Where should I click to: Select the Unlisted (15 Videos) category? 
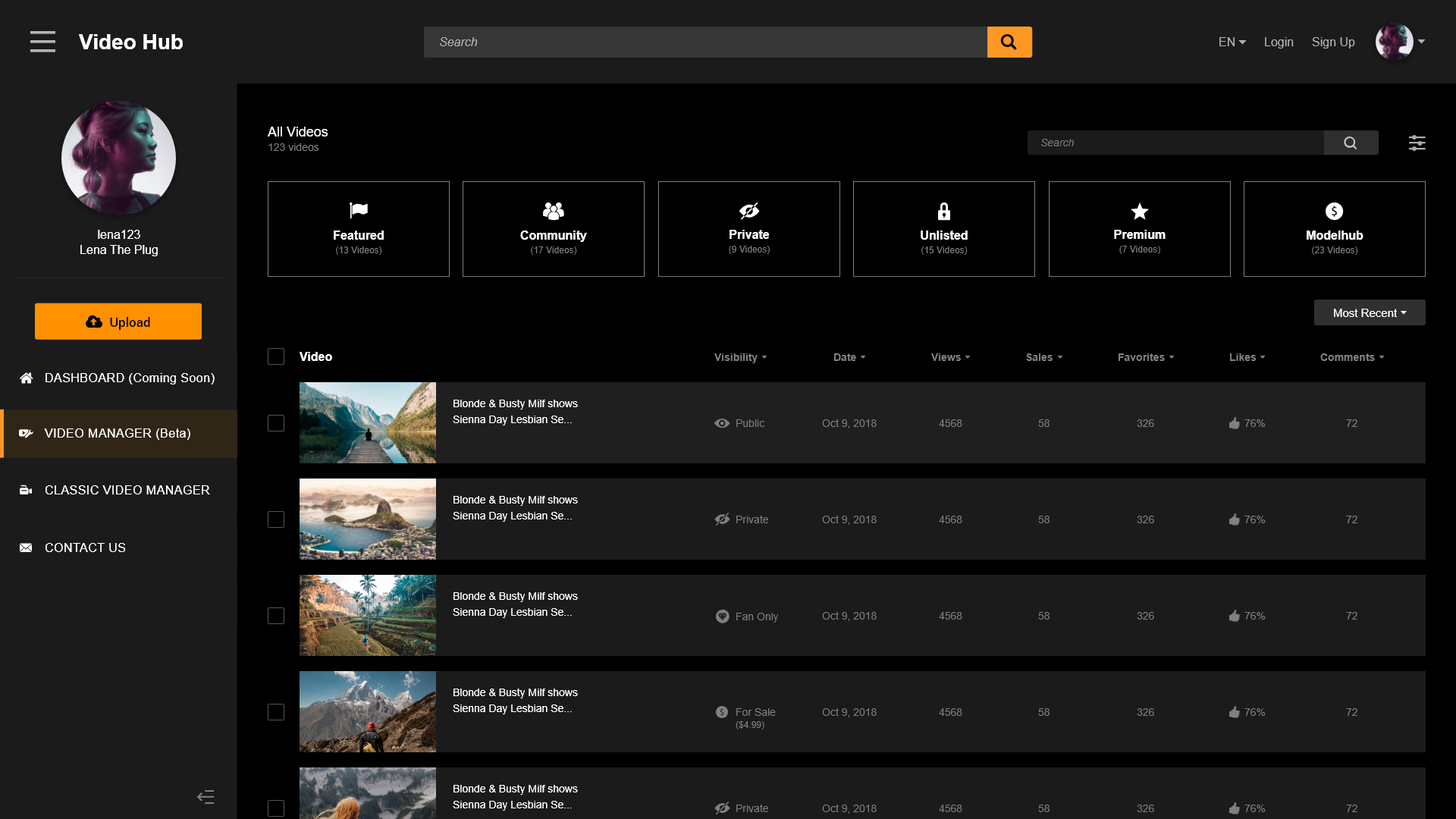point(944,229)
